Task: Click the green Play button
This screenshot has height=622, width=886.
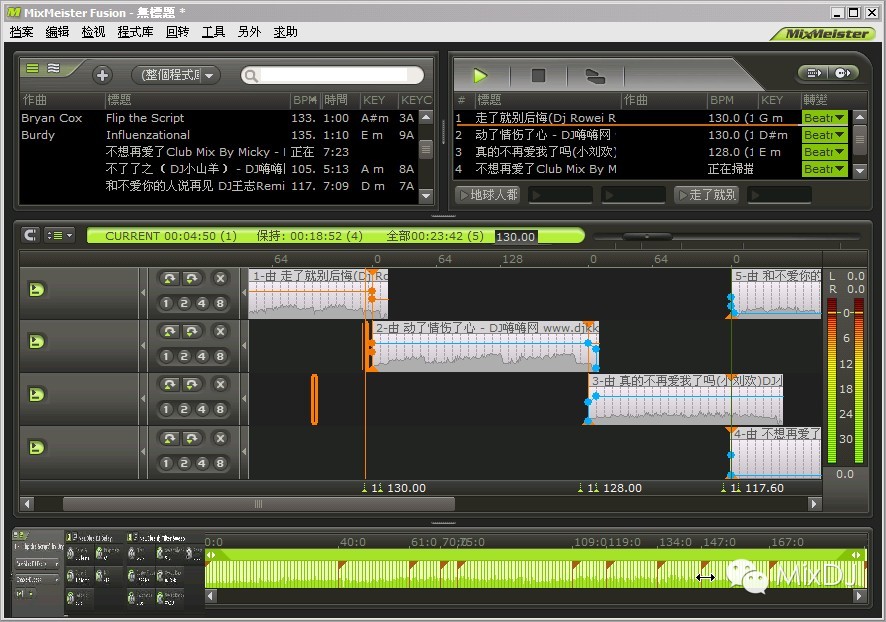Action: [480, 75]
